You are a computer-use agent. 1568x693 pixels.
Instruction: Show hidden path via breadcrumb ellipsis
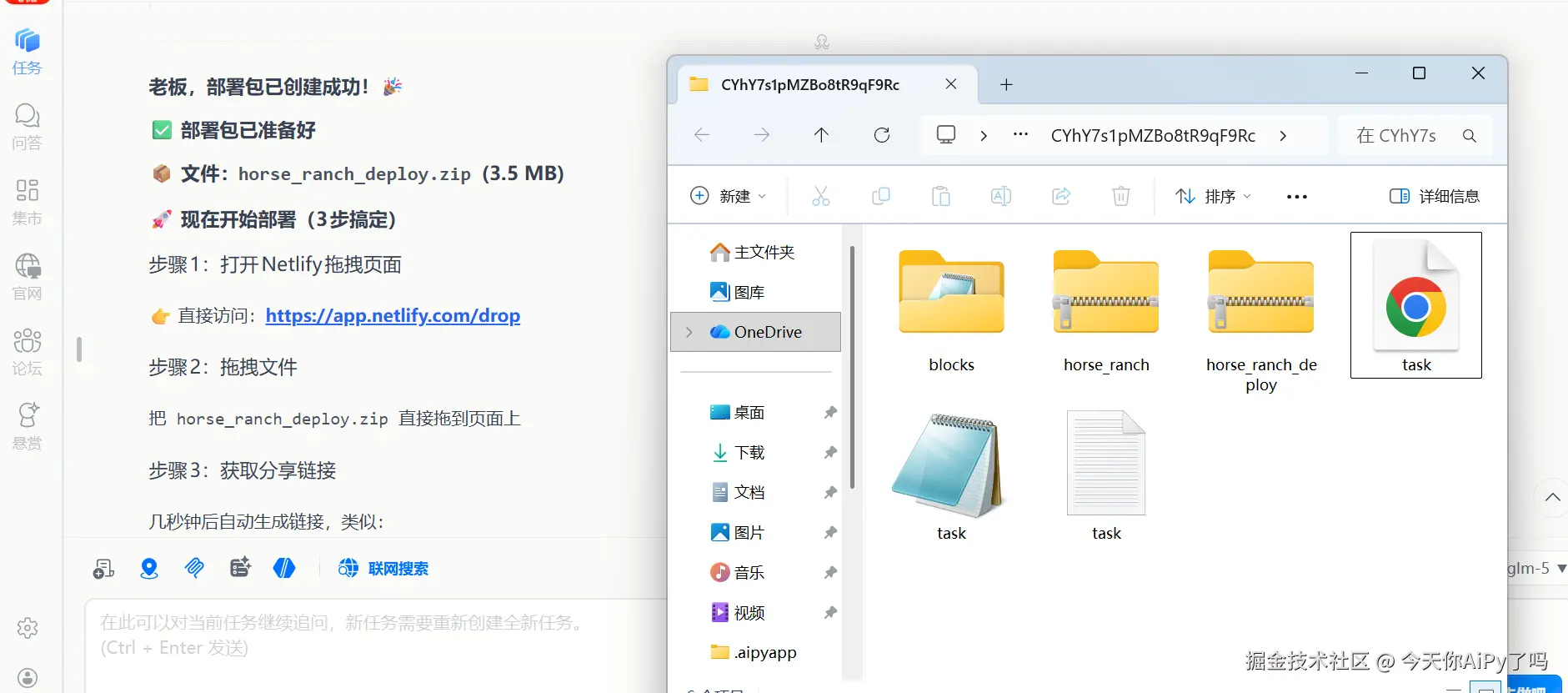(1020, 134)
